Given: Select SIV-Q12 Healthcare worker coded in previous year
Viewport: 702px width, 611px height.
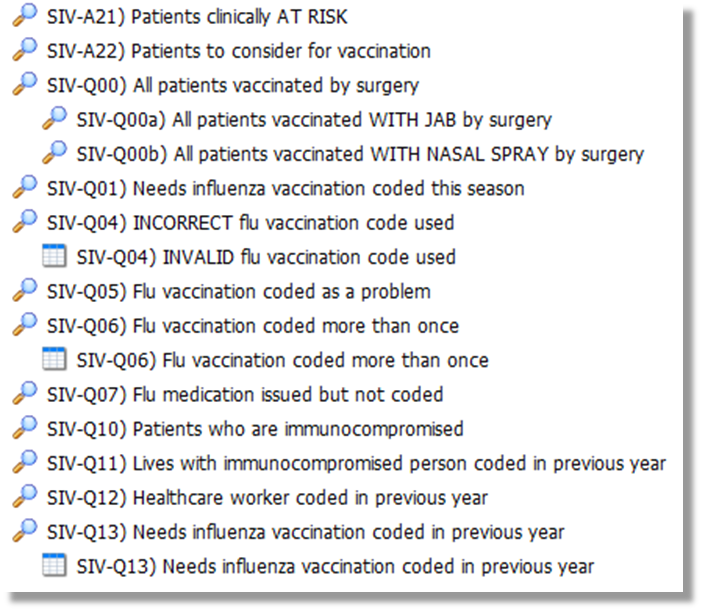Looking at the screenshot, I should click(x=267, y=498).
